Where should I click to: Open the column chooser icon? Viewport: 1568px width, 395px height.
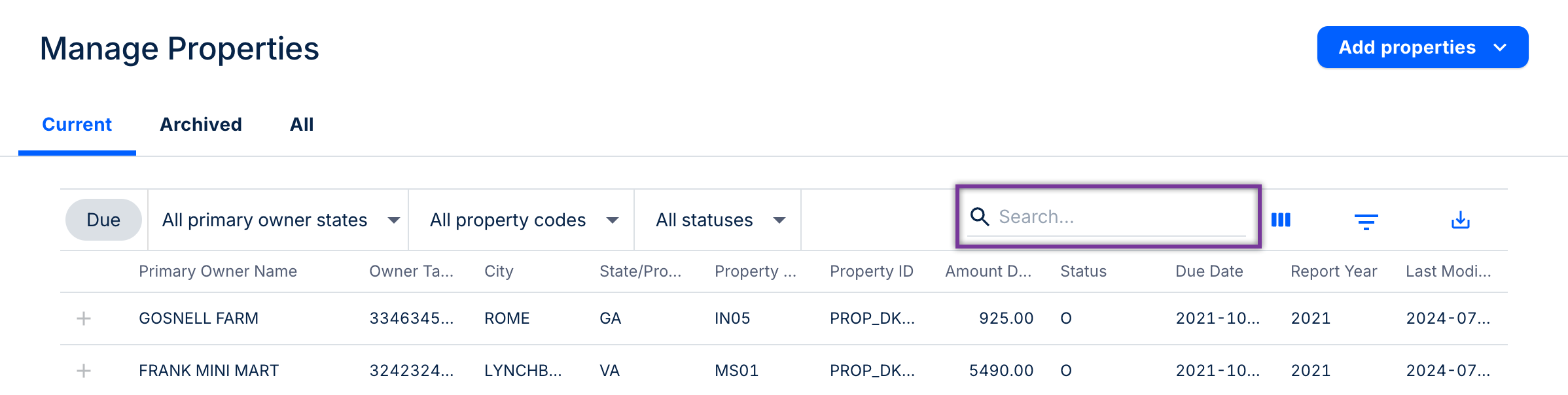pyautogui.click(x=1281, y=220)
